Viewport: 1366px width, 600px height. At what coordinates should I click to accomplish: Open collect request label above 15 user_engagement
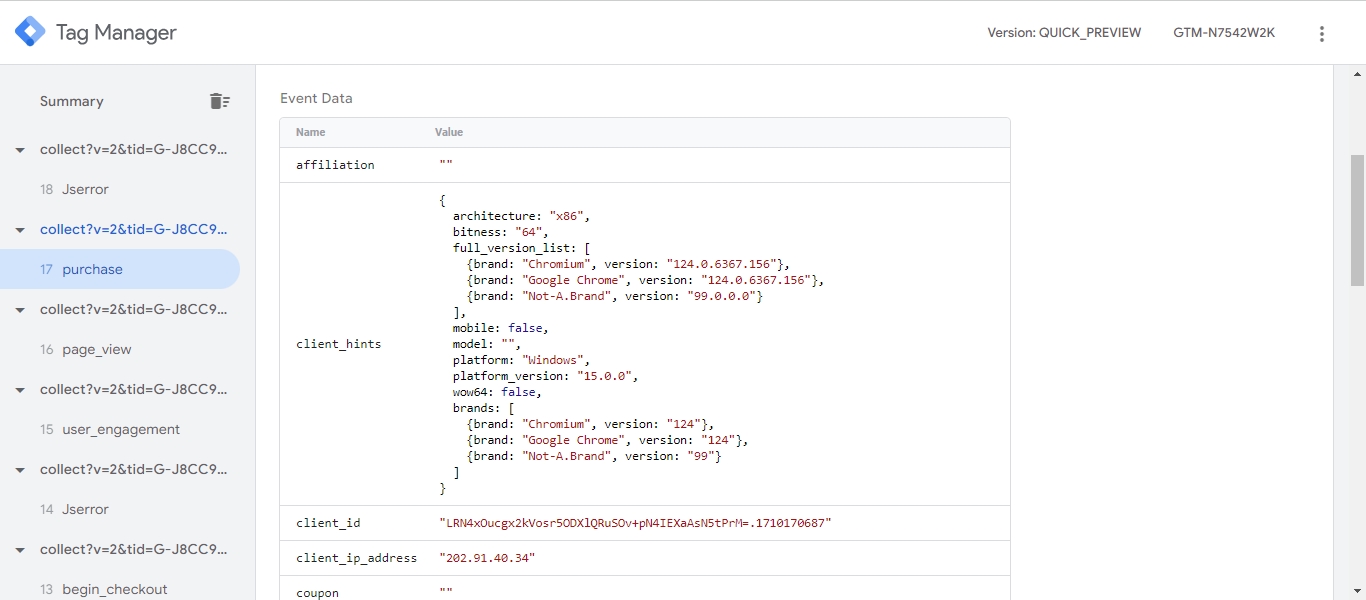134,389
